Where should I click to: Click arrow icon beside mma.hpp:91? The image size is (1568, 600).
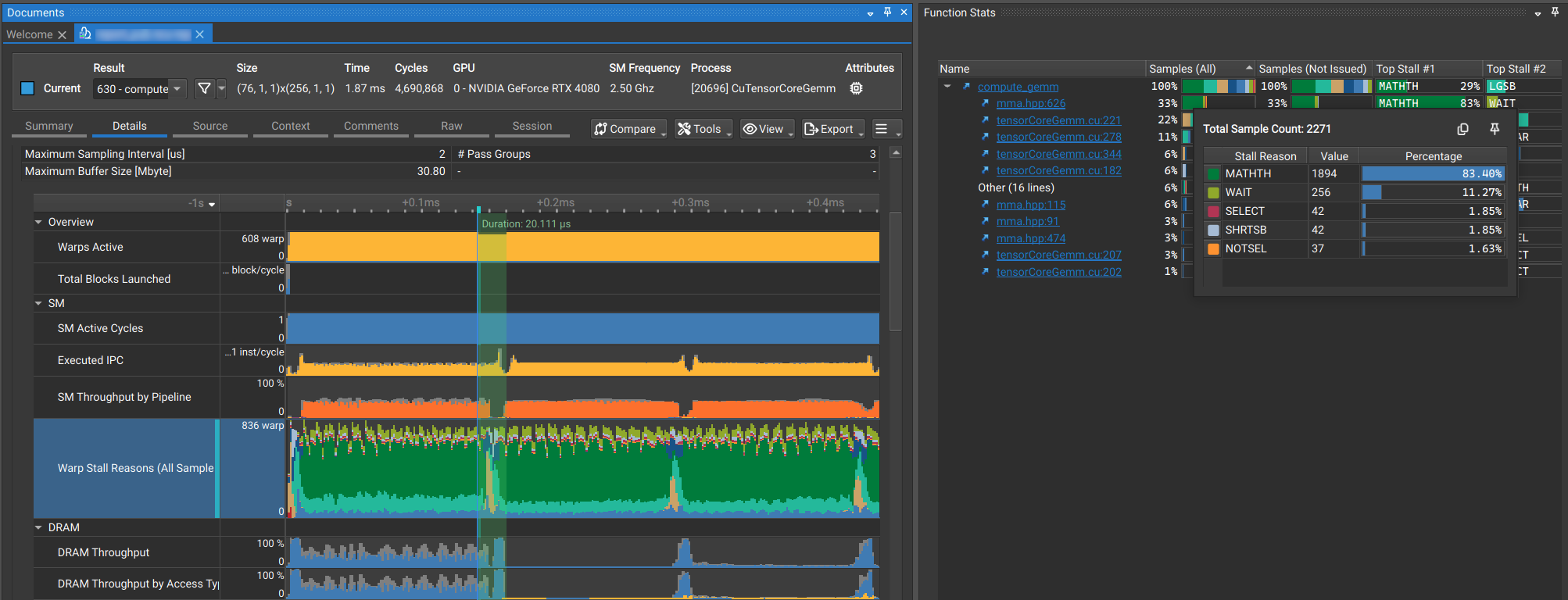(985, 221)
